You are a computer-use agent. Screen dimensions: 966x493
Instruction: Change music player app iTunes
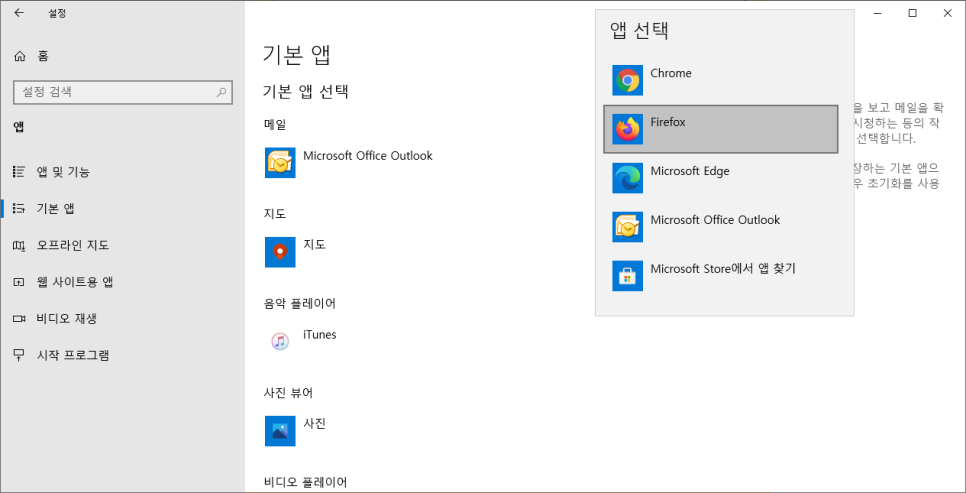point(301,341)
